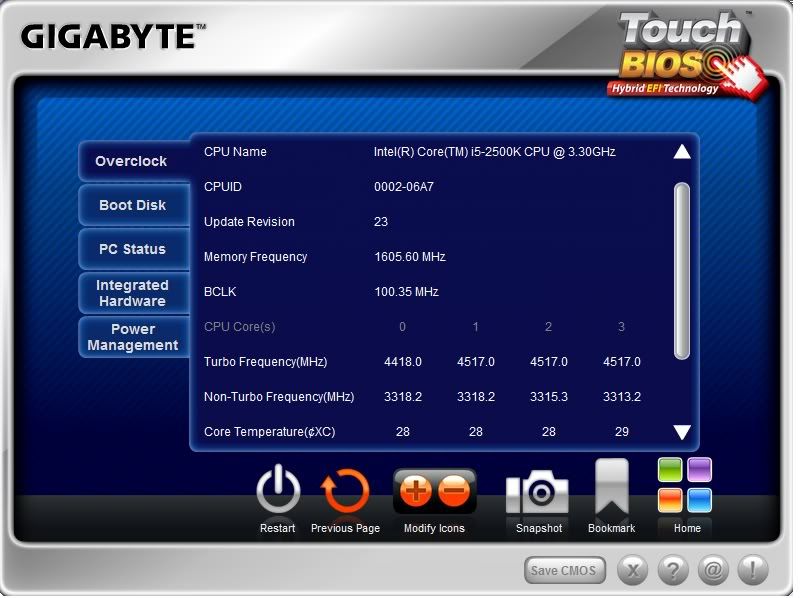Click the vertical scrollbar in the info panel

(682, 270)
